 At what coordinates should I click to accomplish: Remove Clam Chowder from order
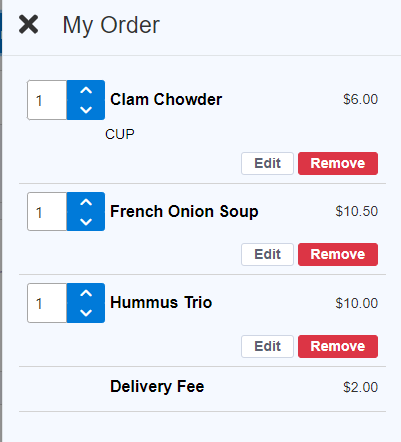(x=338, y=163)
